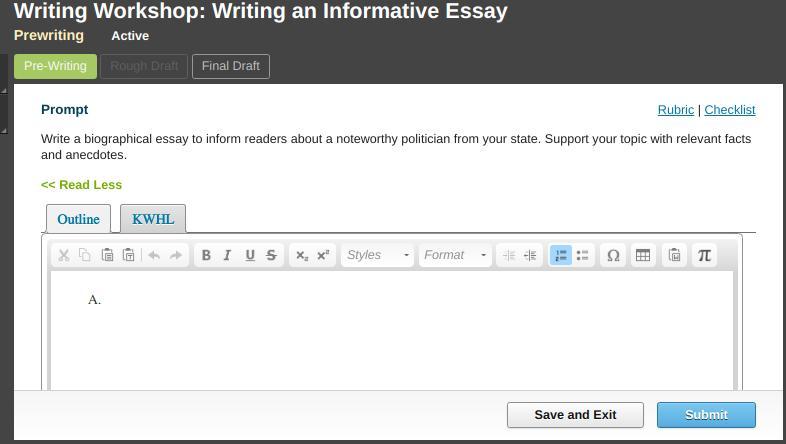Click the Paste from Word icon
Viewport: 786px width, 444px height.
coord(674,255)
